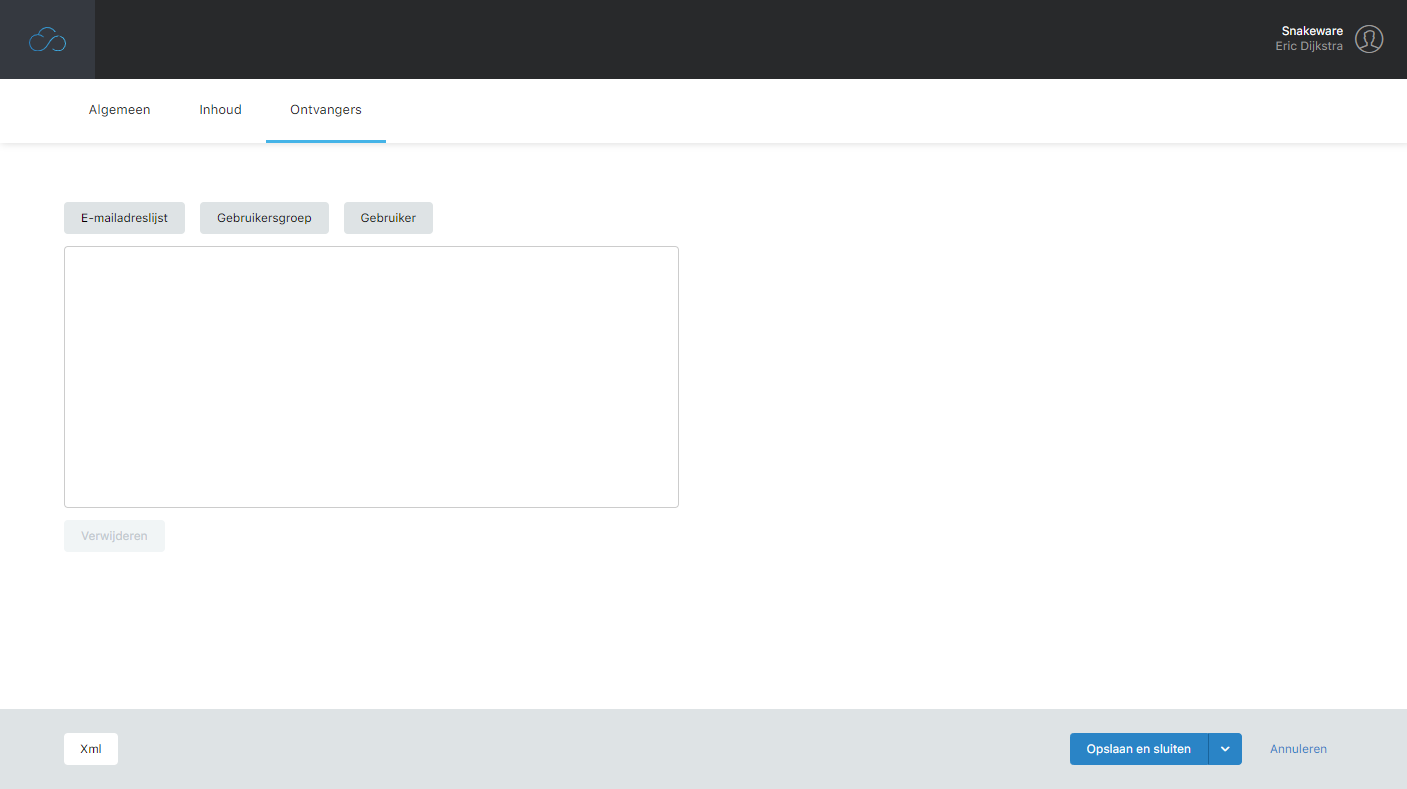The width and height of the screenshot is (1407, 789).
Task: Click inside the recipients list box
Action: [x=371, y=377]
